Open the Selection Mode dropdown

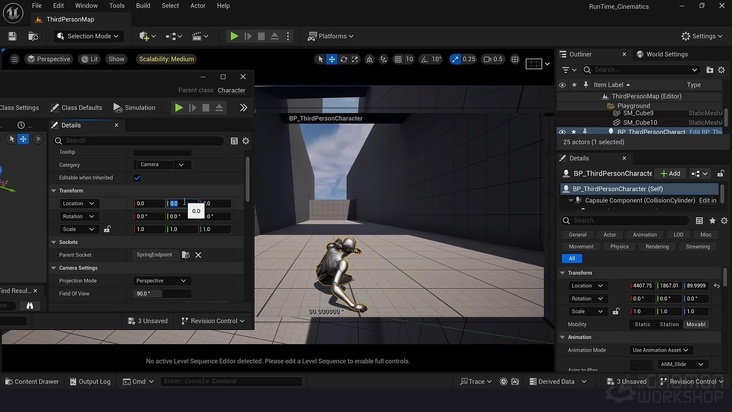(x=87, y=36)
